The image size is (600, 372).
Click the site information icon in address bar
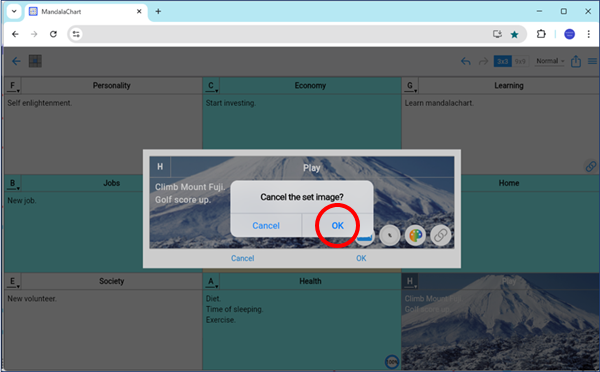click(76, 34)
